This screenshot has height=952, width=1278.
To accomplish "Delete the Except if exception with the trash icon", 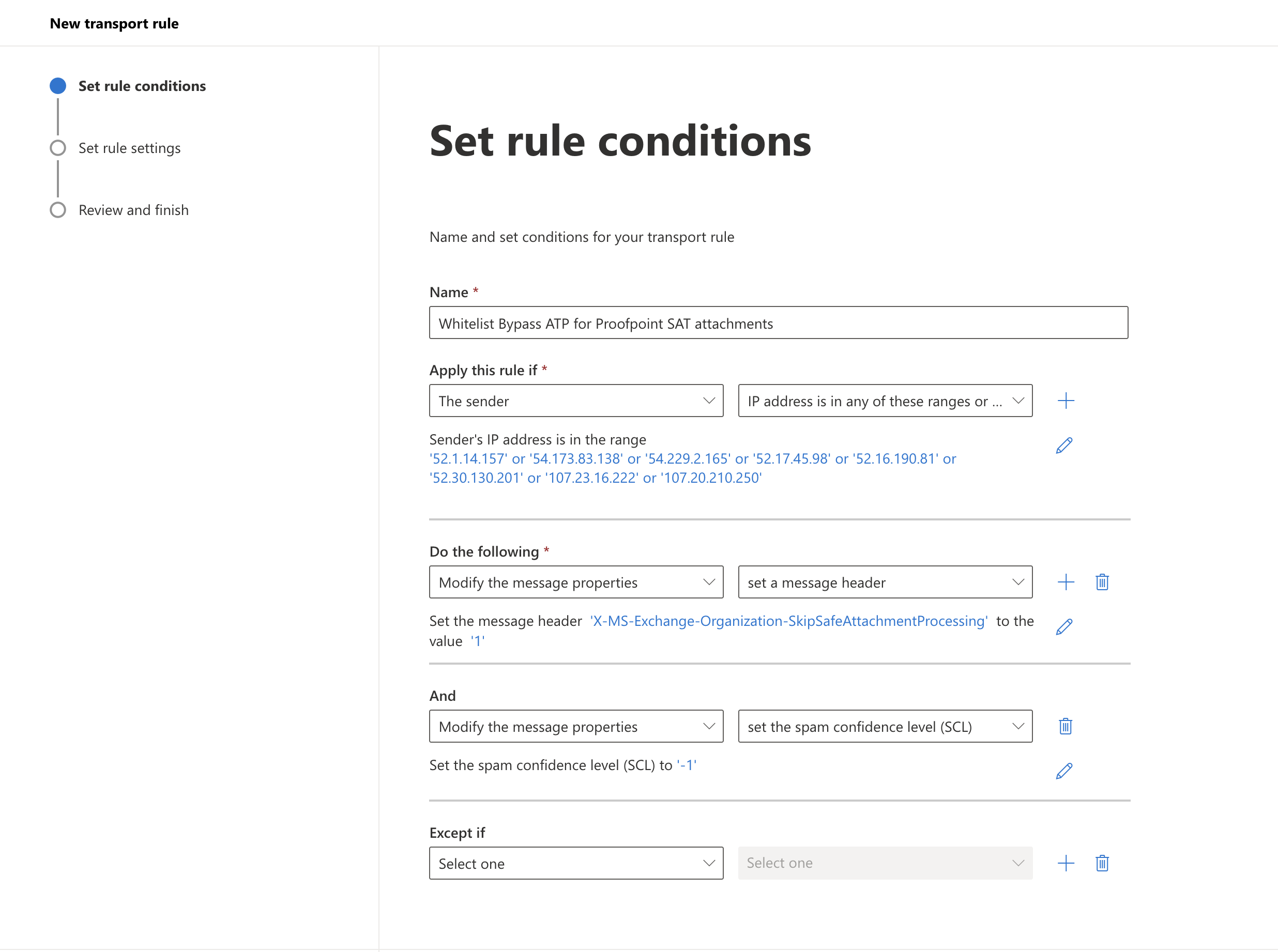I will tap(1102, 863).
